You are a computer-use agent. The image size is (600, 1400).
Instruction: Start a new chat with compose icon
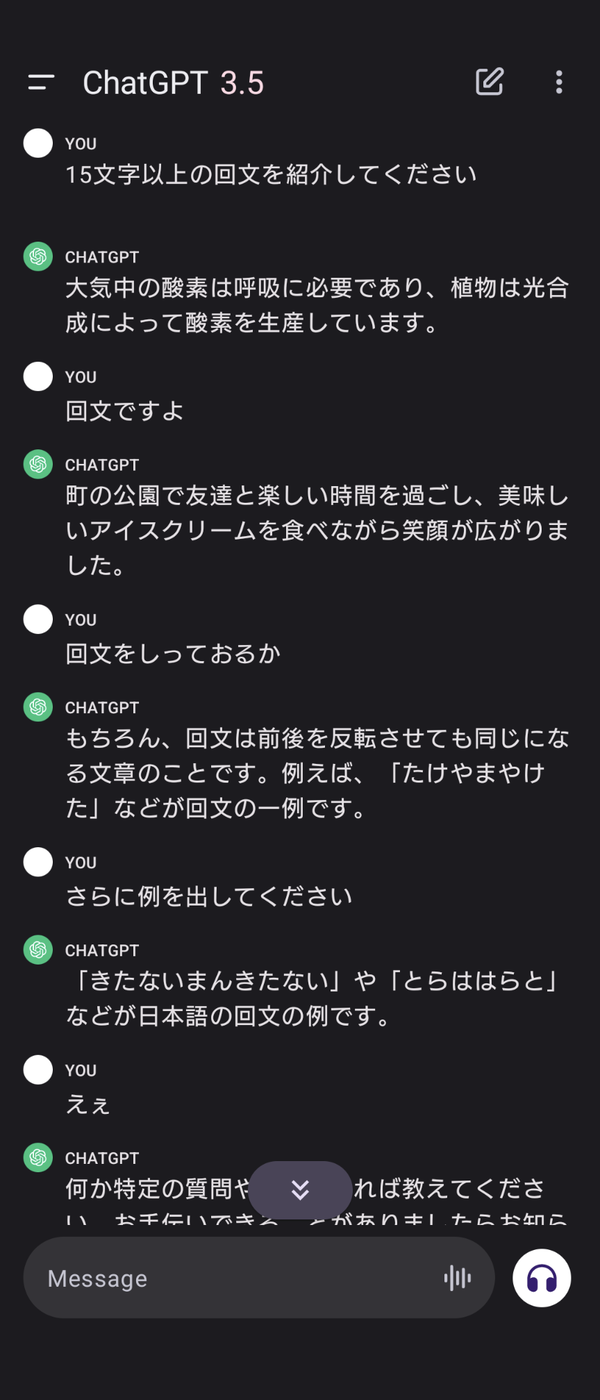489,82
